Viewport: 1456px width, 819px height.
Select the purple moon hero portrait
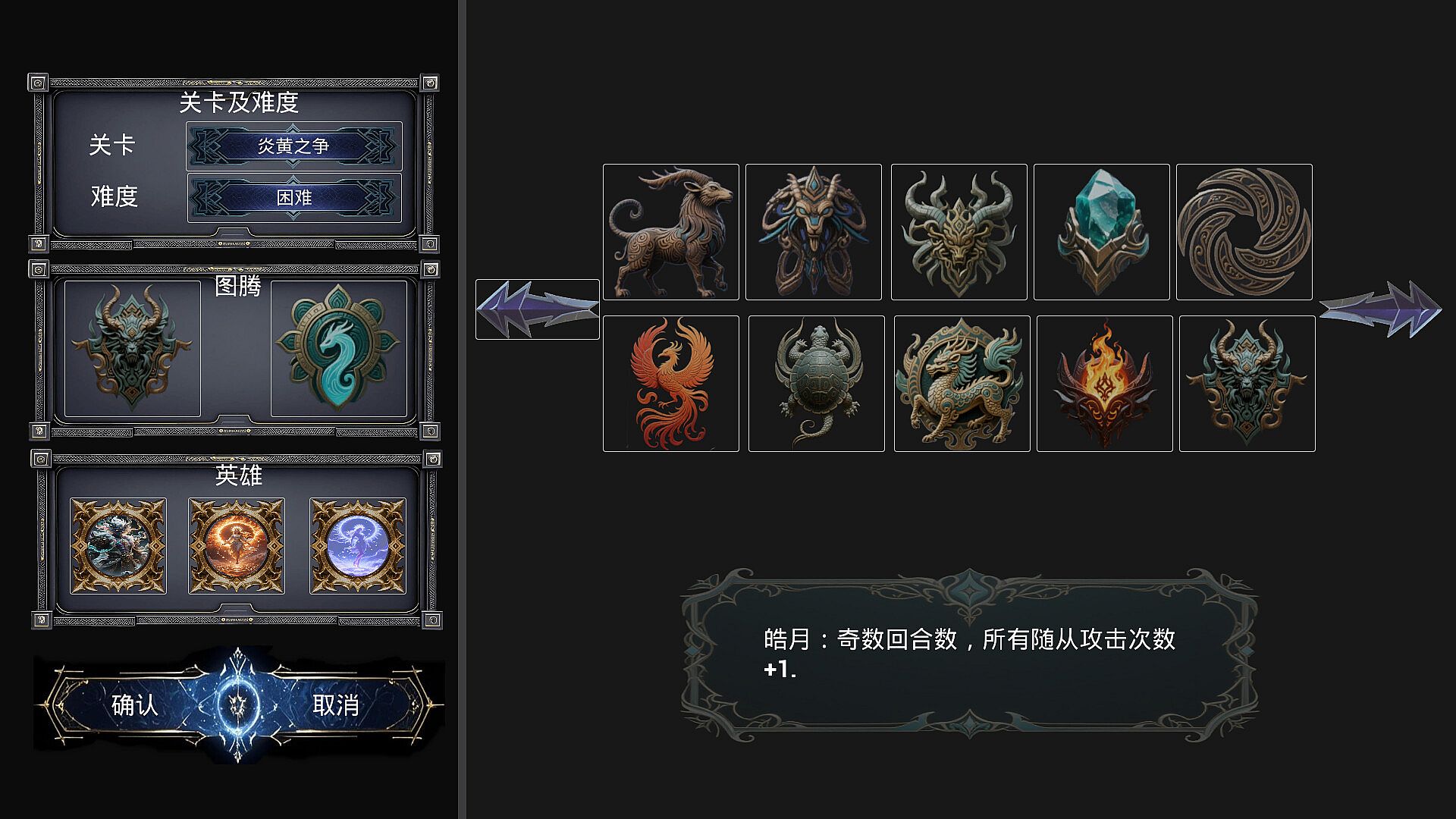(x=358, y=546)
